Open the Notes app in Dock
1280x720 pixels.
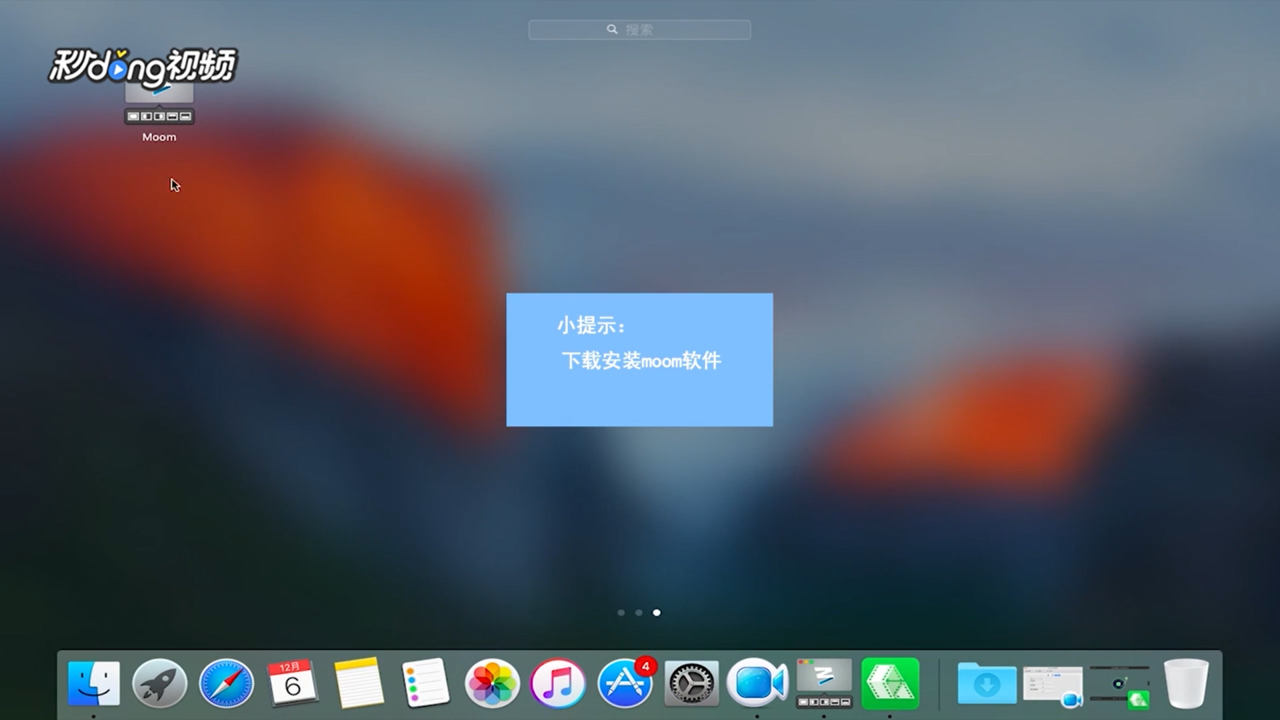359,684
